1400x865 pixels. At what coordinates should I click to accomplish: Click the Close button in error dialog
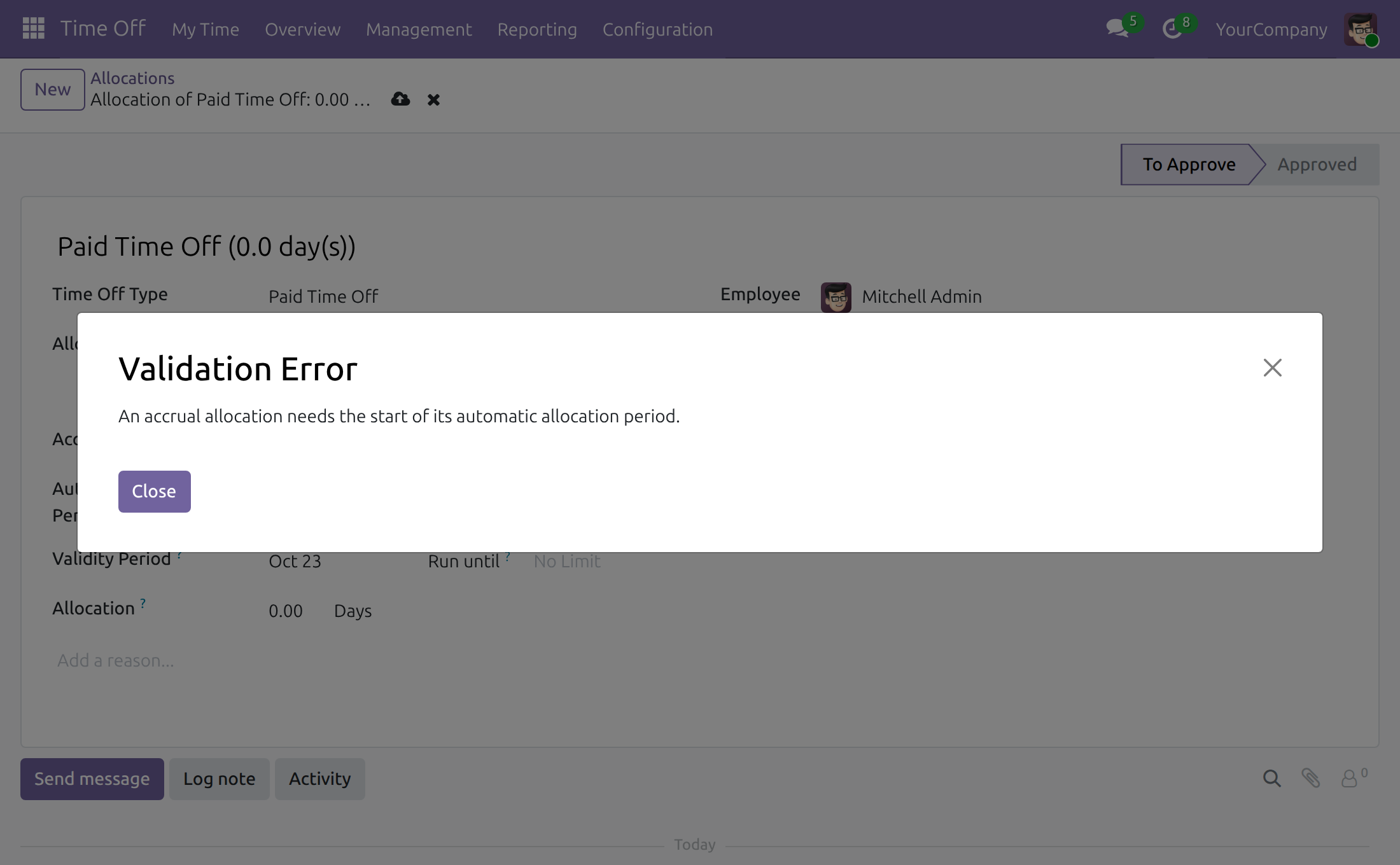pyautogui.click(x=155, y=492)
